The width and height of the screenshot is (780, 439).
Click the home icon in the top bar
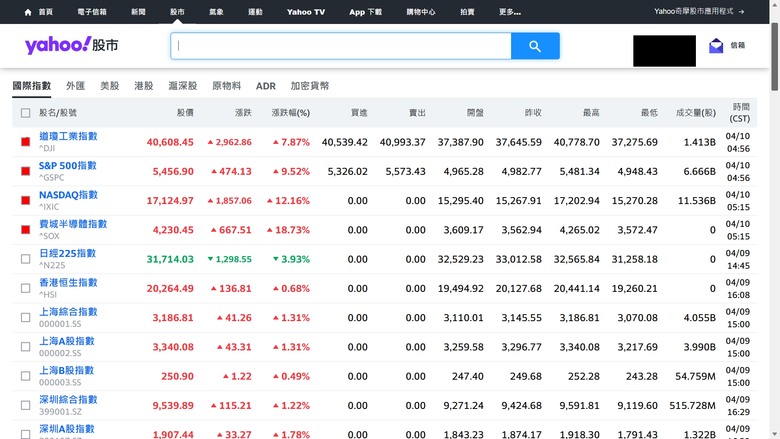coord(28,12)
